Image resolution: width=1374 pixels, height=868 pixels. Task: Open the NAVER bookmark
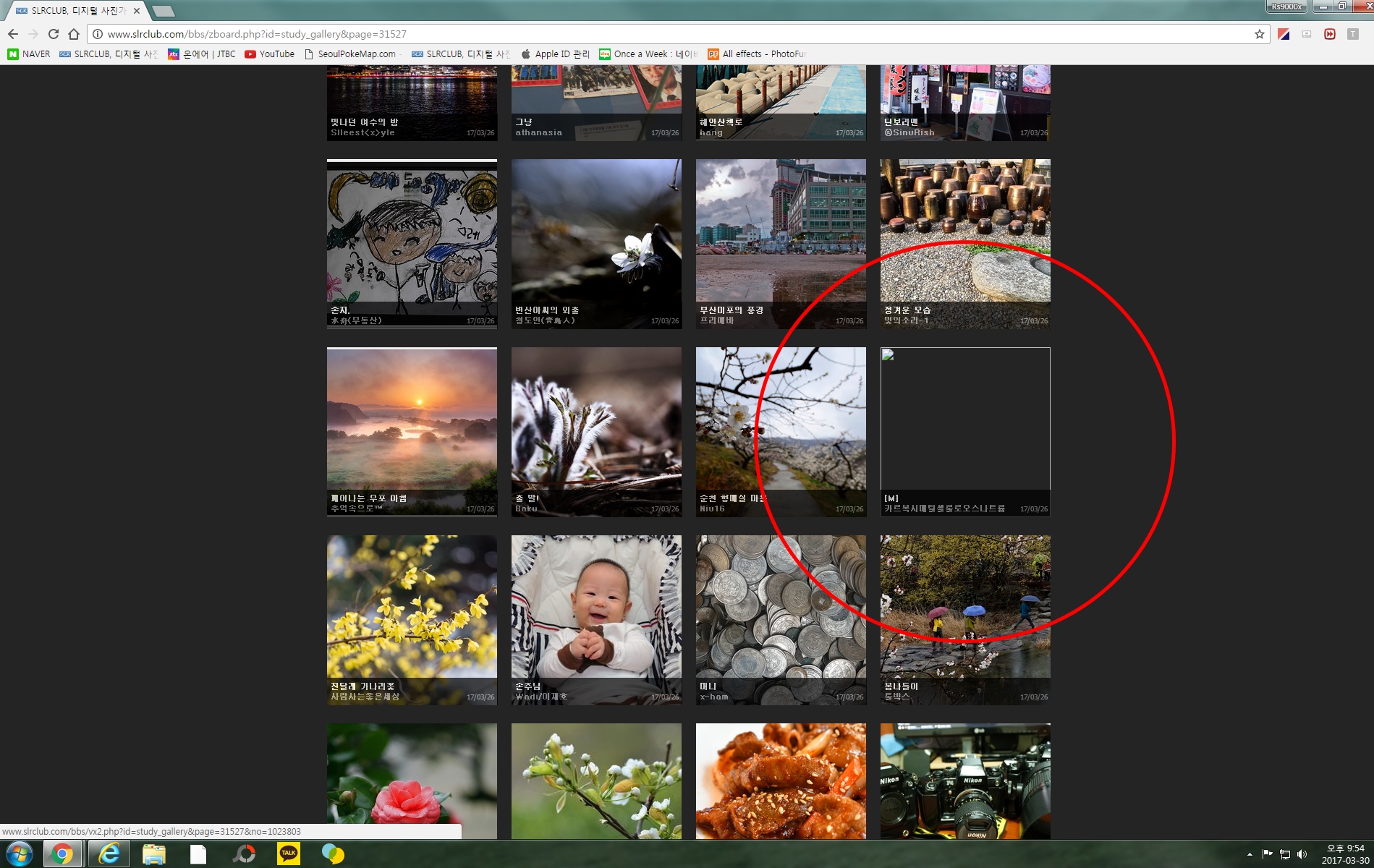[29, 54]
